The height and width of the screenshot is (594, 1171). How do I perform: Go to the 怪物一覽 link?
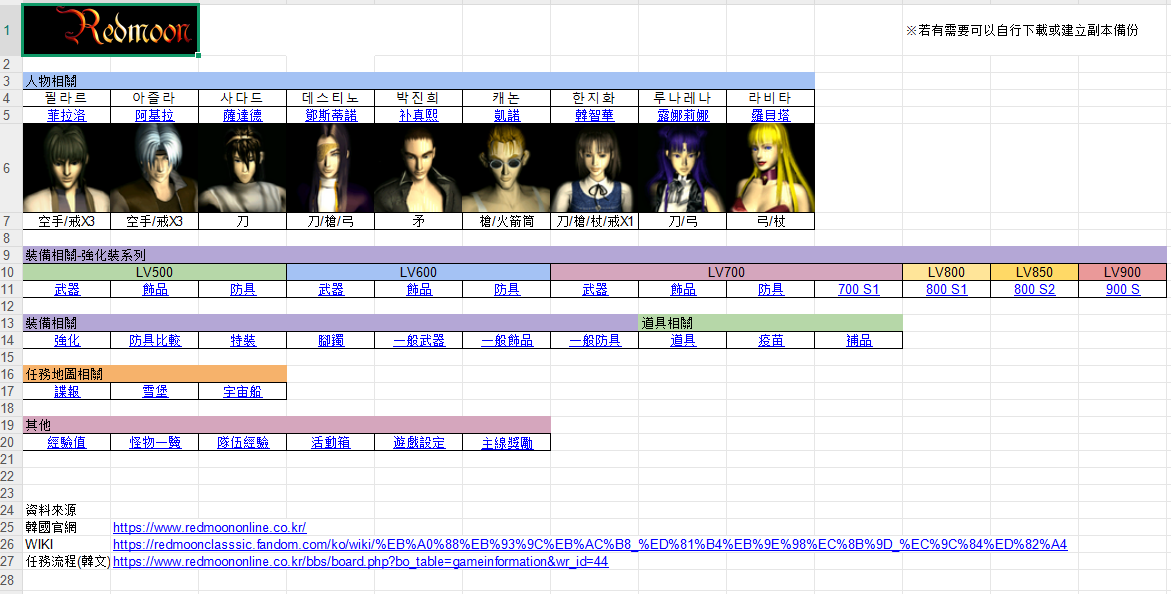pyautogui.click(x=155, y=442)
